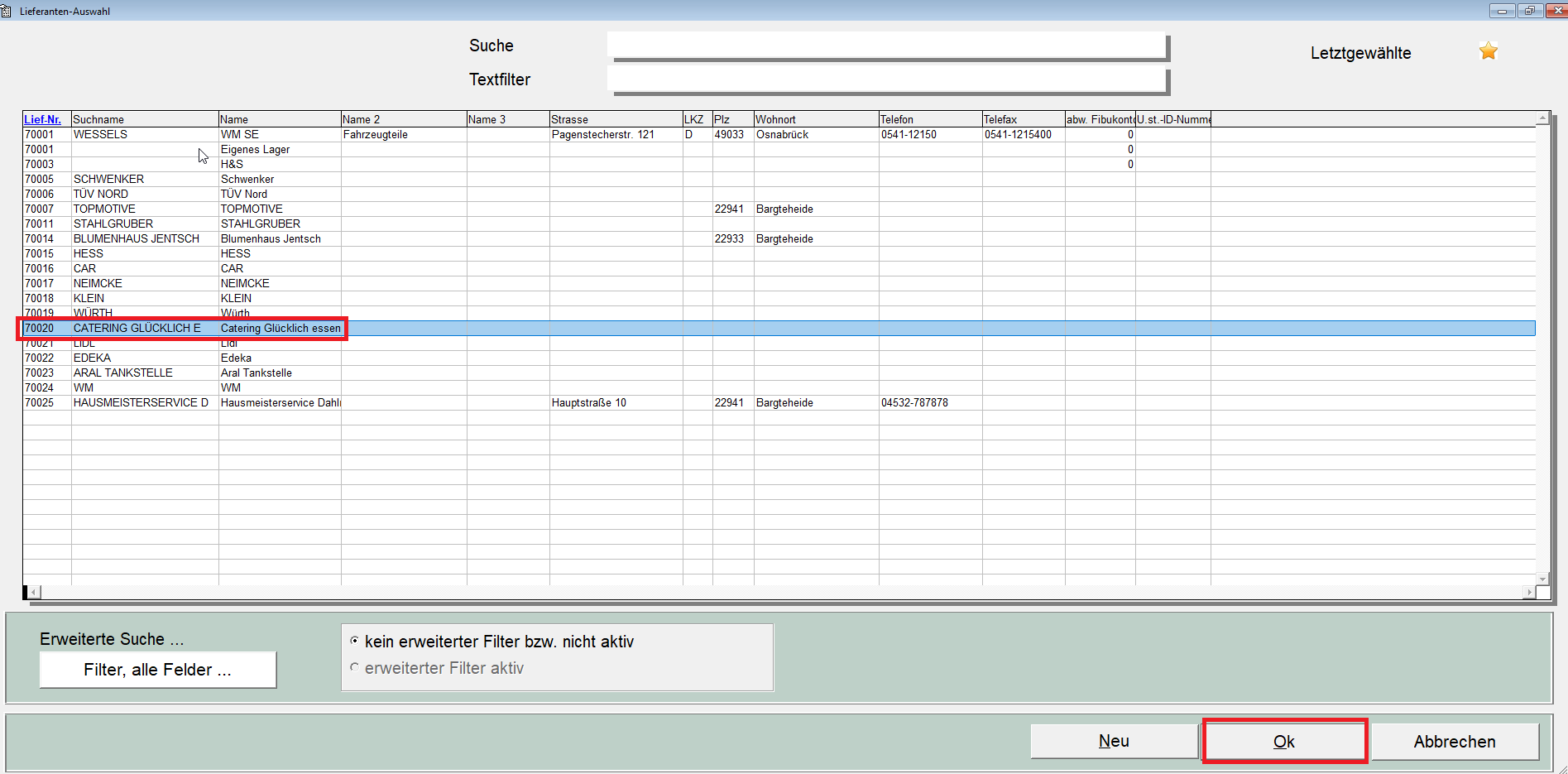The height and width of the screenshot is (774, 1568).
Task: Click the 'Catering Glücklich essen' name cell
Action: (x=281, y=328)
